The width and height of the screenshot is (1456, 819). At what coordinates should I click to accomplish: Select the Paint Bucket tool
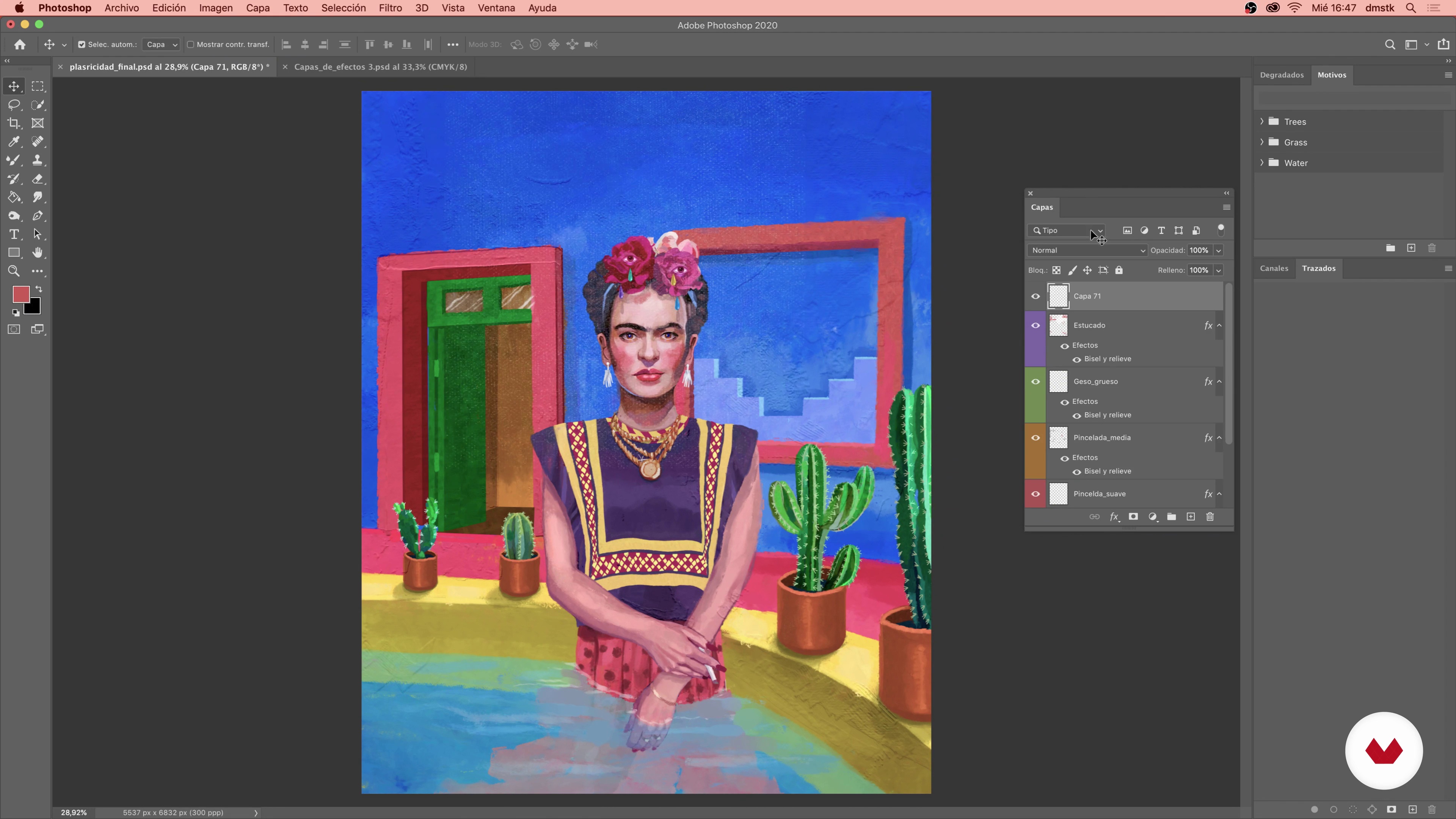tap(14, 197)
